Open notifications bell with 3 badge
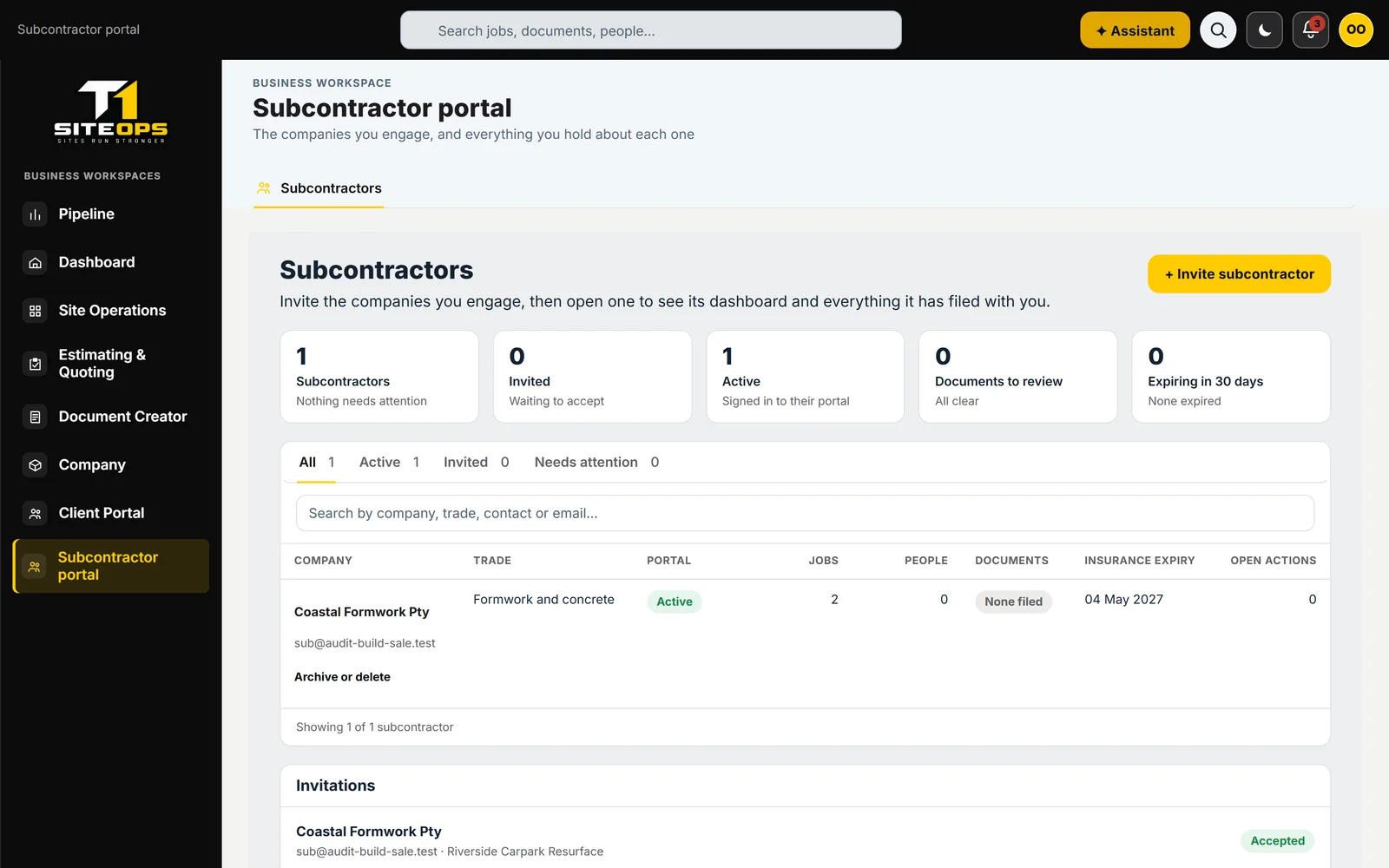Viewport: 1389px width, 868px height. pyautogui.click(x=1310, y=30)
